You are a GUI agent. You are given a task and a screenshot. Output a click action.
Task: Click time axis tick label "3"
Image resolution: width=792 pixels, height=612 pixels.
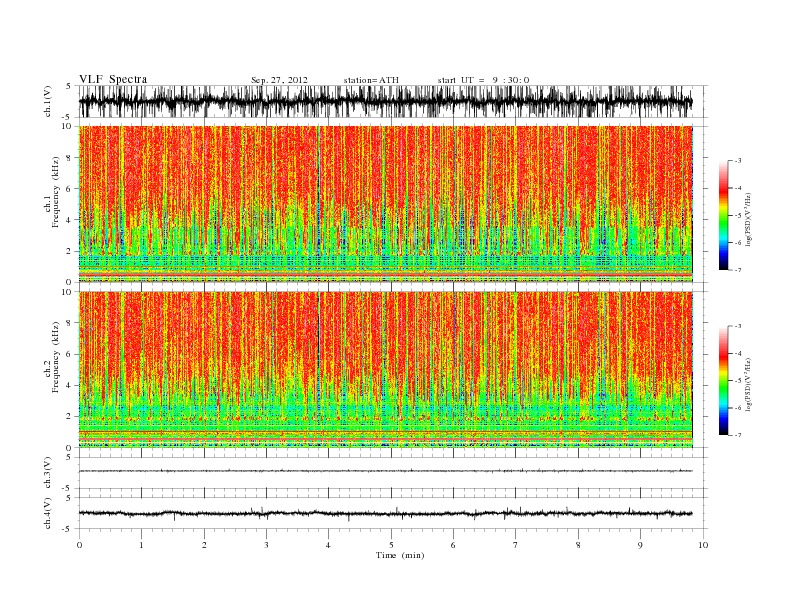click(266, 545)
